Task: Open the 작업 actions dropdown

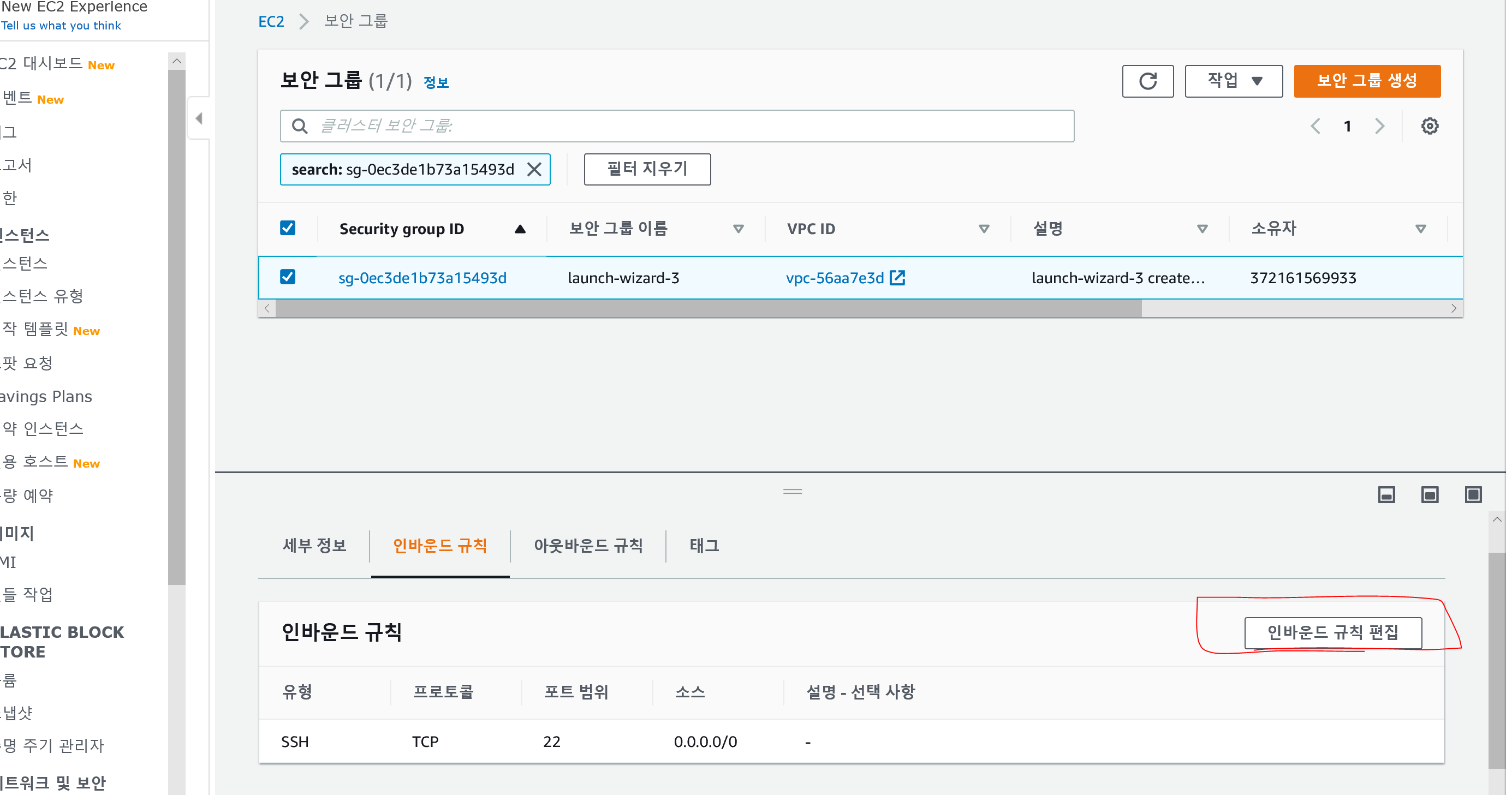Action: 1233,81
